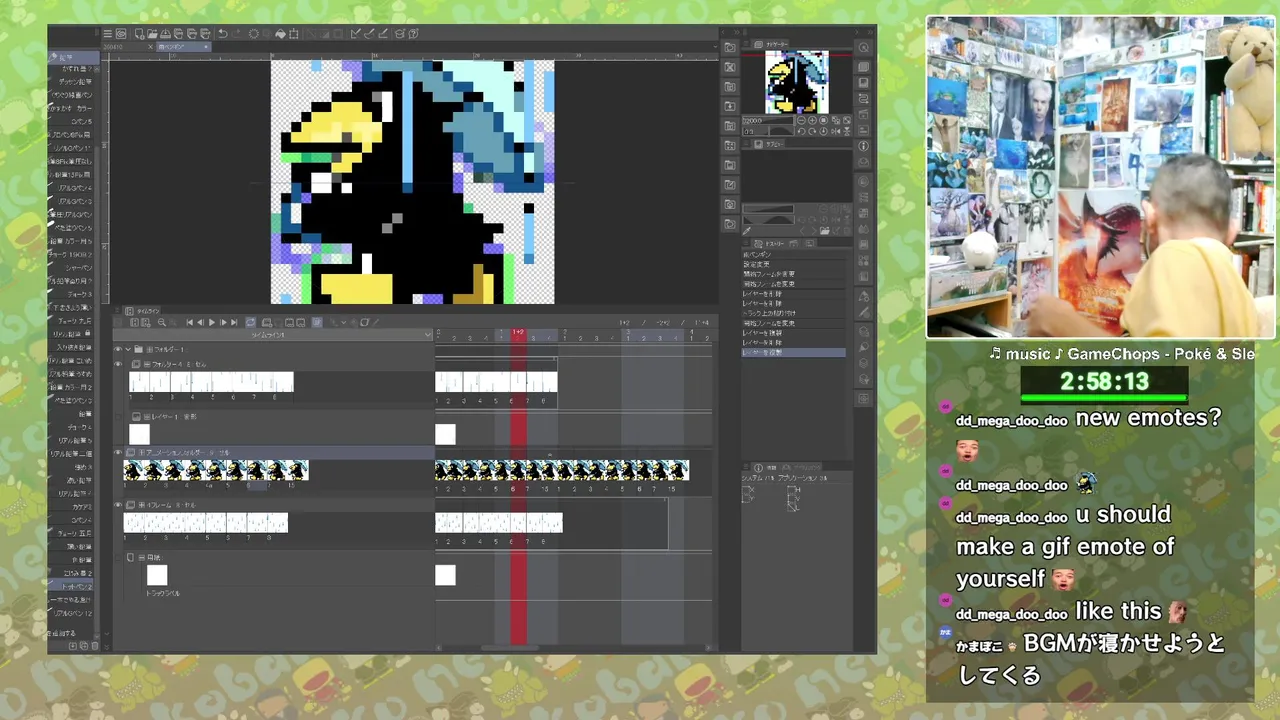1280x720 pixels.
Task: Click the Open file folder icon
Action: click(152, 34)
